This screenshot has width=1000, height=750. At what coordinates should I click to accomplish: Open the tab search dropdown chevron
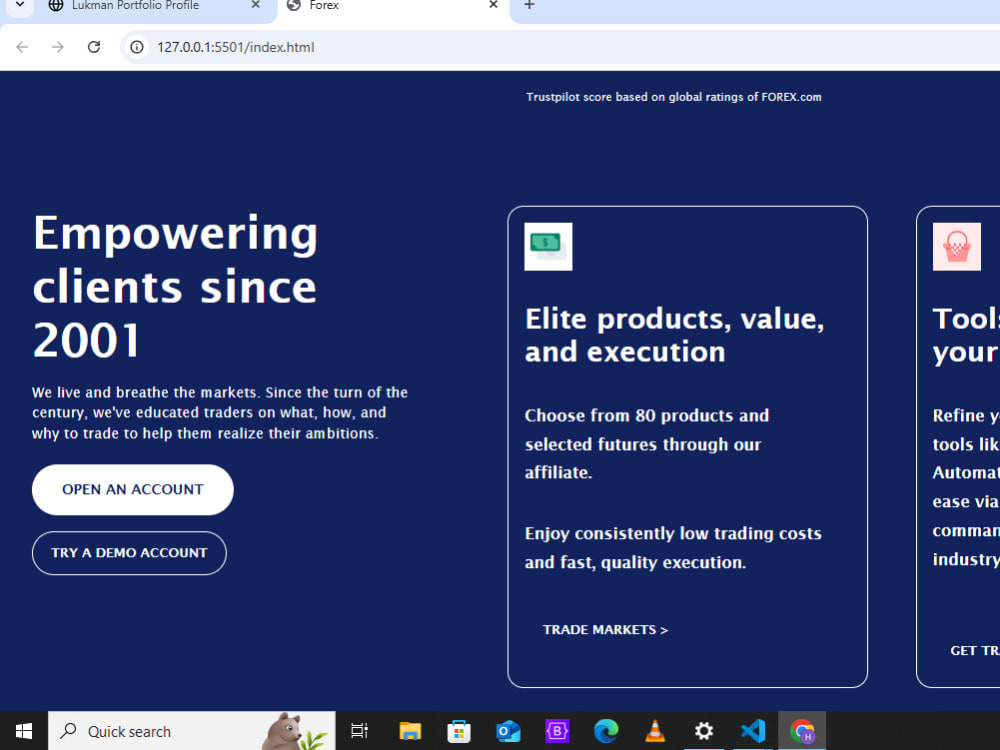point(20,5)
